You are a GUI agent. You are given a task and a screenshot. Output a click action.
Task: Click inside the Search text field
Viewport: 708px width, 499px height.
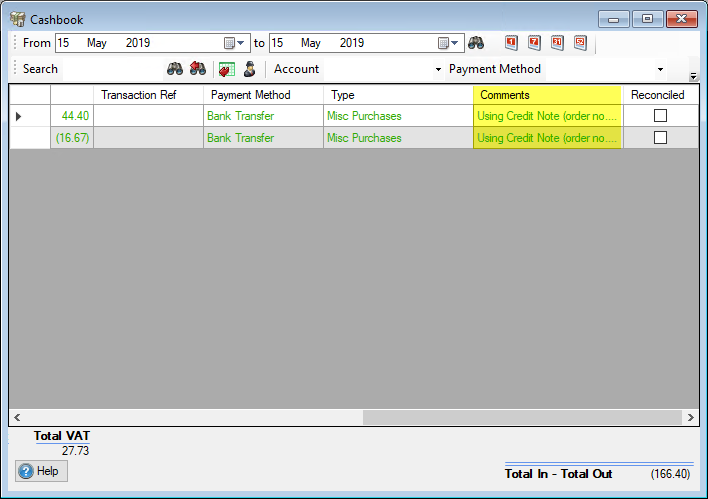(x=112, y=69)
